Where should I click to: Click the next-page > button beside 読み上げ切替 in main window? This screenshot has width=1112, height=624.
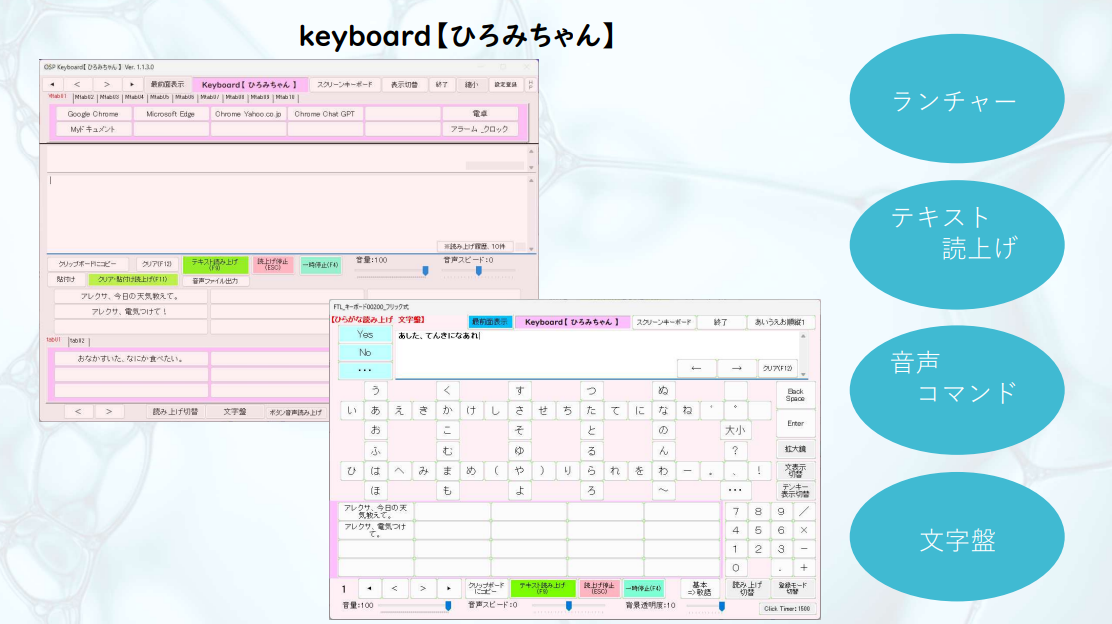[x=109, y=411]
